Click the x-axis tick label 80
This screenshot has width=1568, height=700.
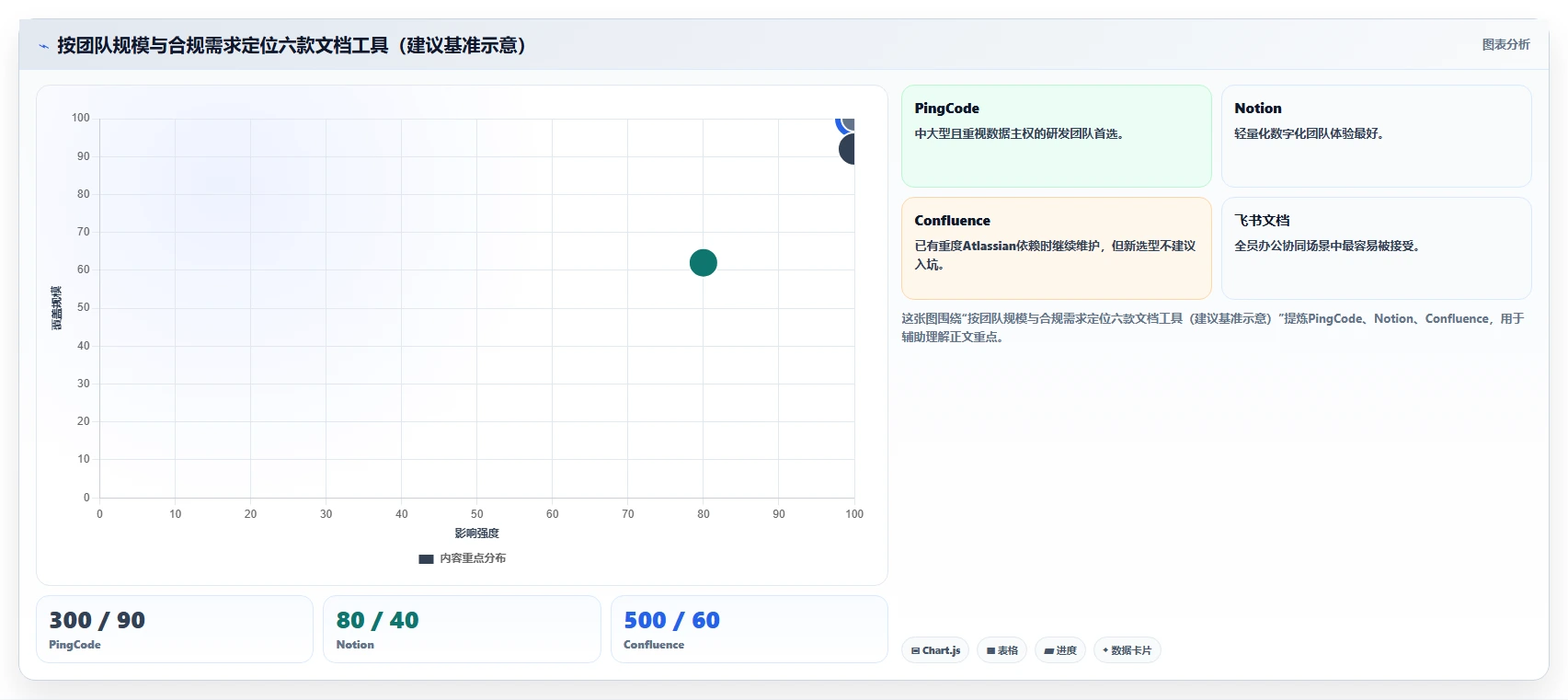[x=704, y=514]
